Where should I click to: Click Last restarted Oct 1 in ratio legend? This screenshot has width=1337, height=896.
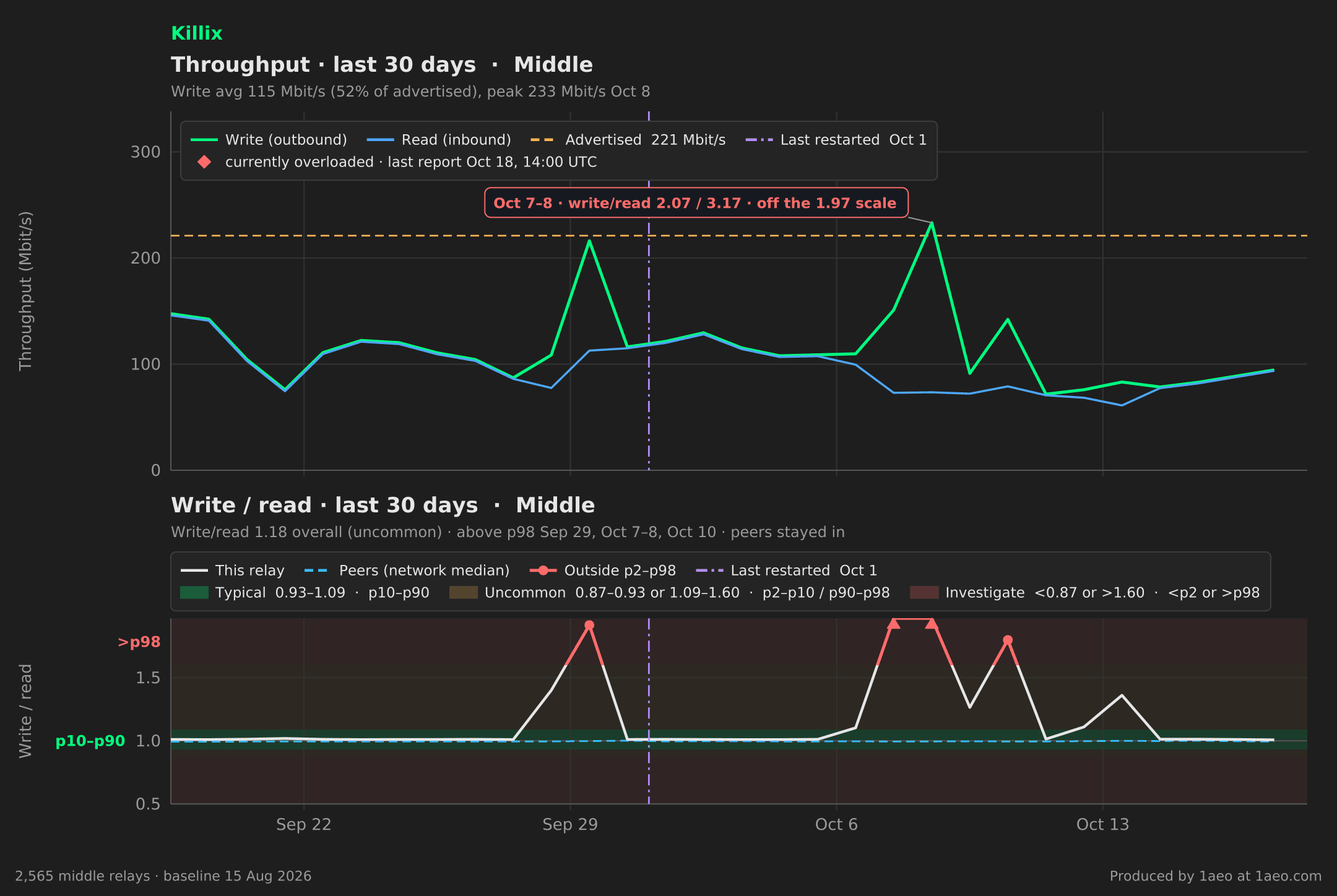pos(786,571)
